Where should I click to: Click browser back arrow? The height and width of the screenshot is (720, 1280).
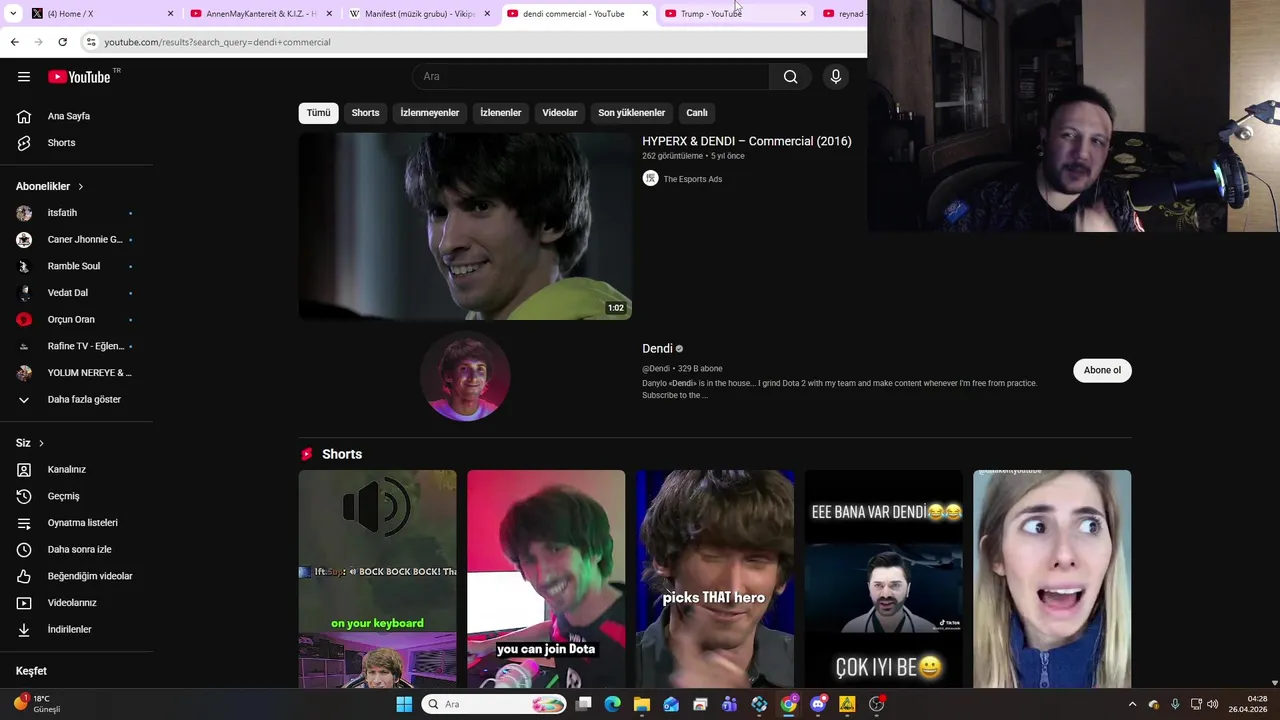pyautogui.click(x=14, y=42)
